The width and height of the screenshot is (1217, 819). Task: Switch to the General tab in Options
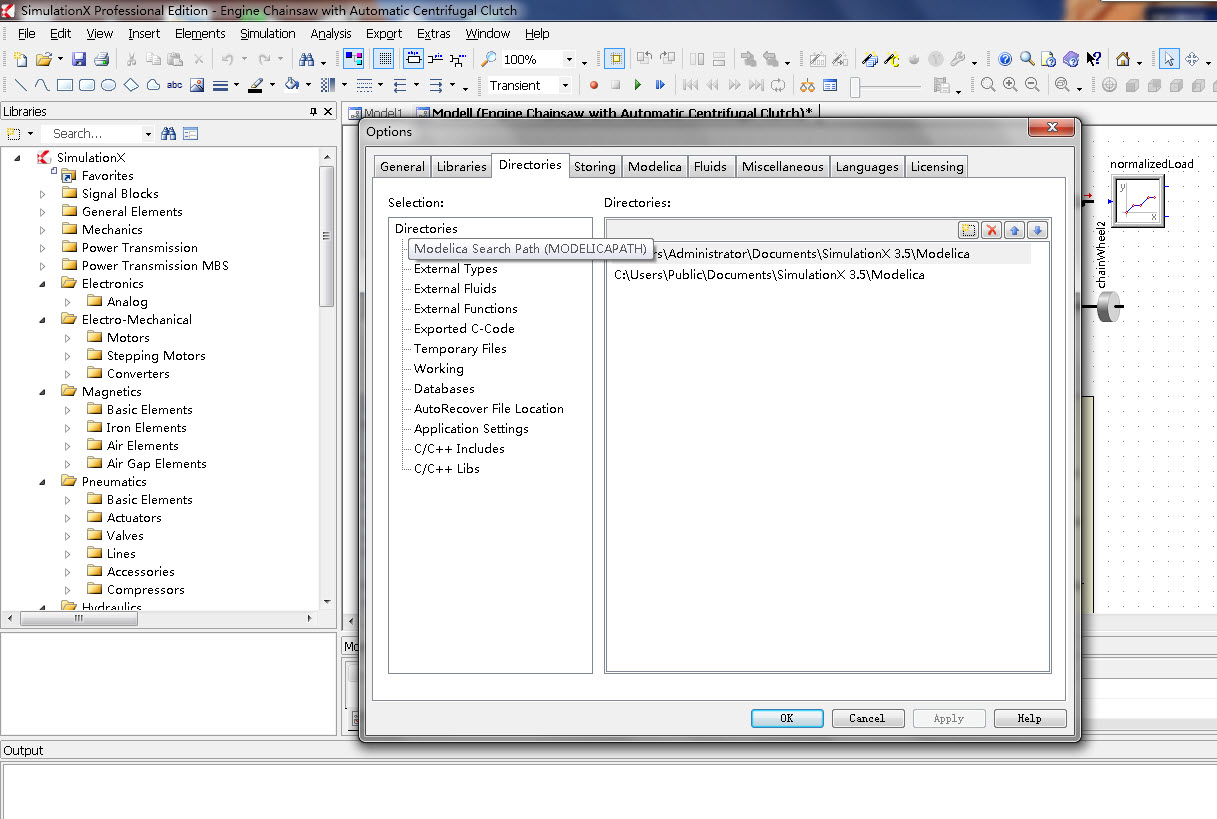[x=402, y=167]
